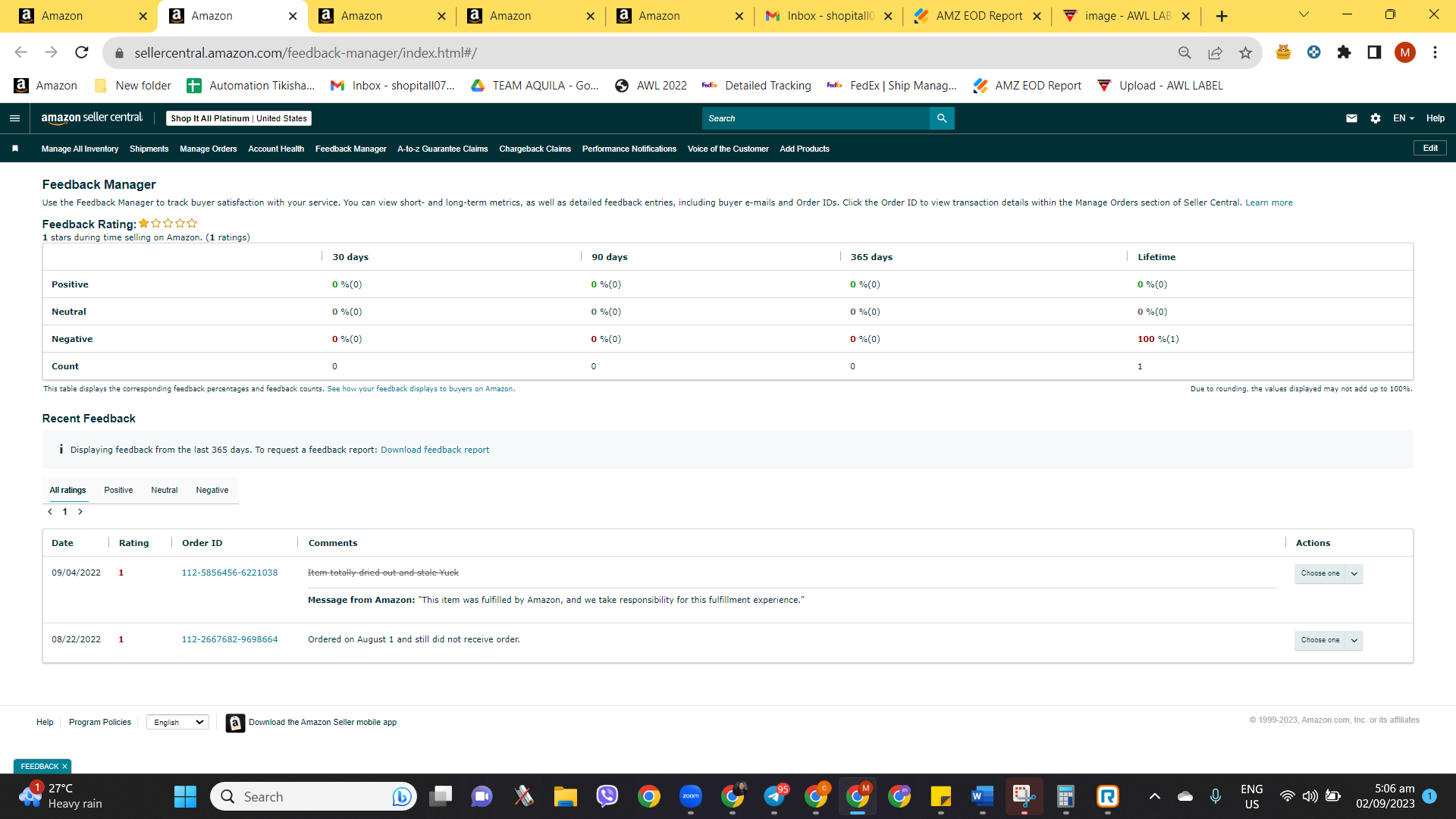This screenshot has height=819, width=1456.
Task: Click the Amazon Seller mobile app icon
Action: coord(235,723)
